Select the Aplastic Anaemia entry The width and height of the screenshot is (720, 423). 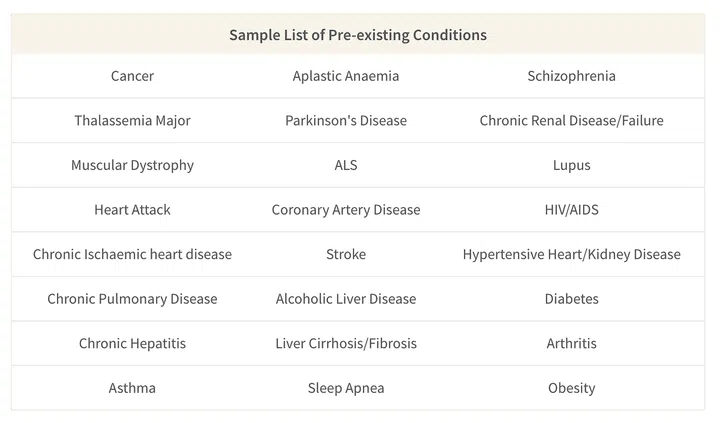pyautogui.click(x=346, y=76)
